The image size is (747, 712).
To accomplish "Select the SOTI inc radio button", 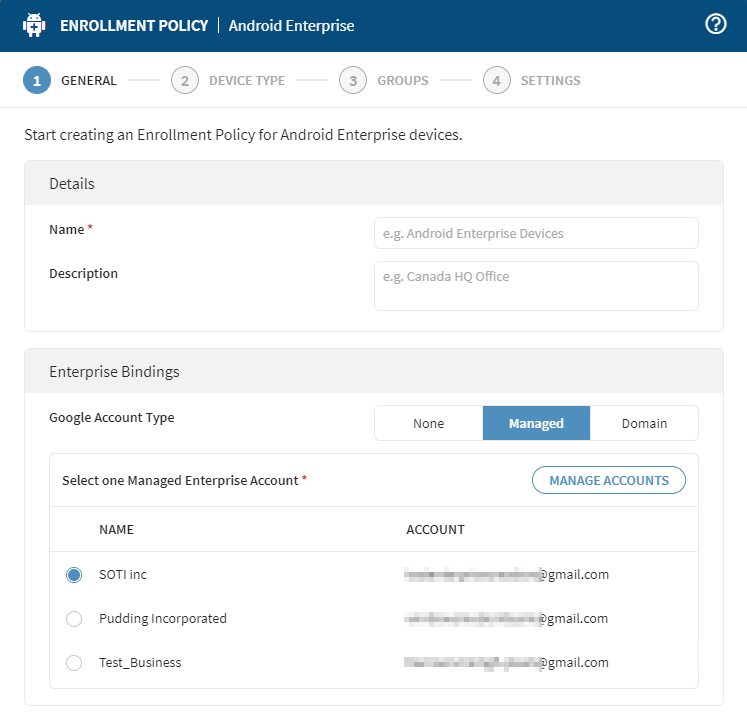I will [x=74, y=575].
